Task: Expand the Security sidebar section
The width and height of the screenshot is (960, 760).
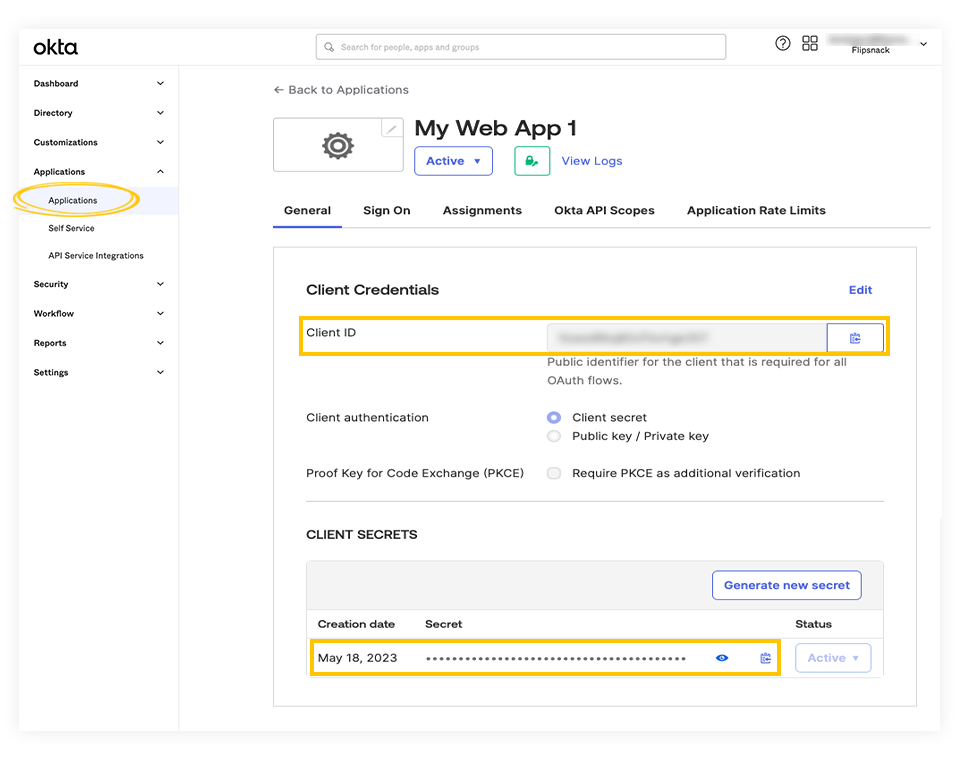Action: 99,284
